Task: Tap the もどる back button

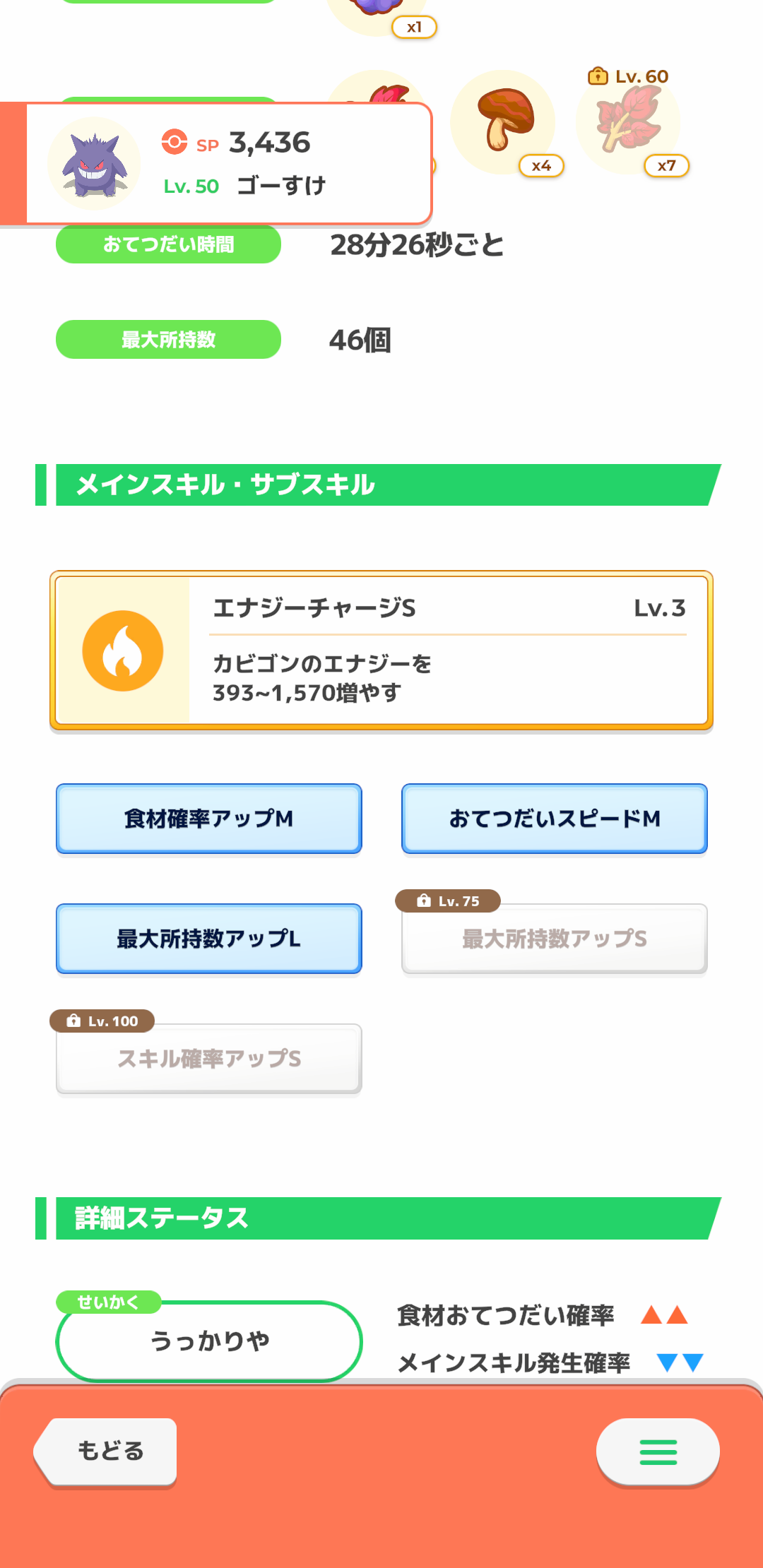Action: tap(105, 1451)
